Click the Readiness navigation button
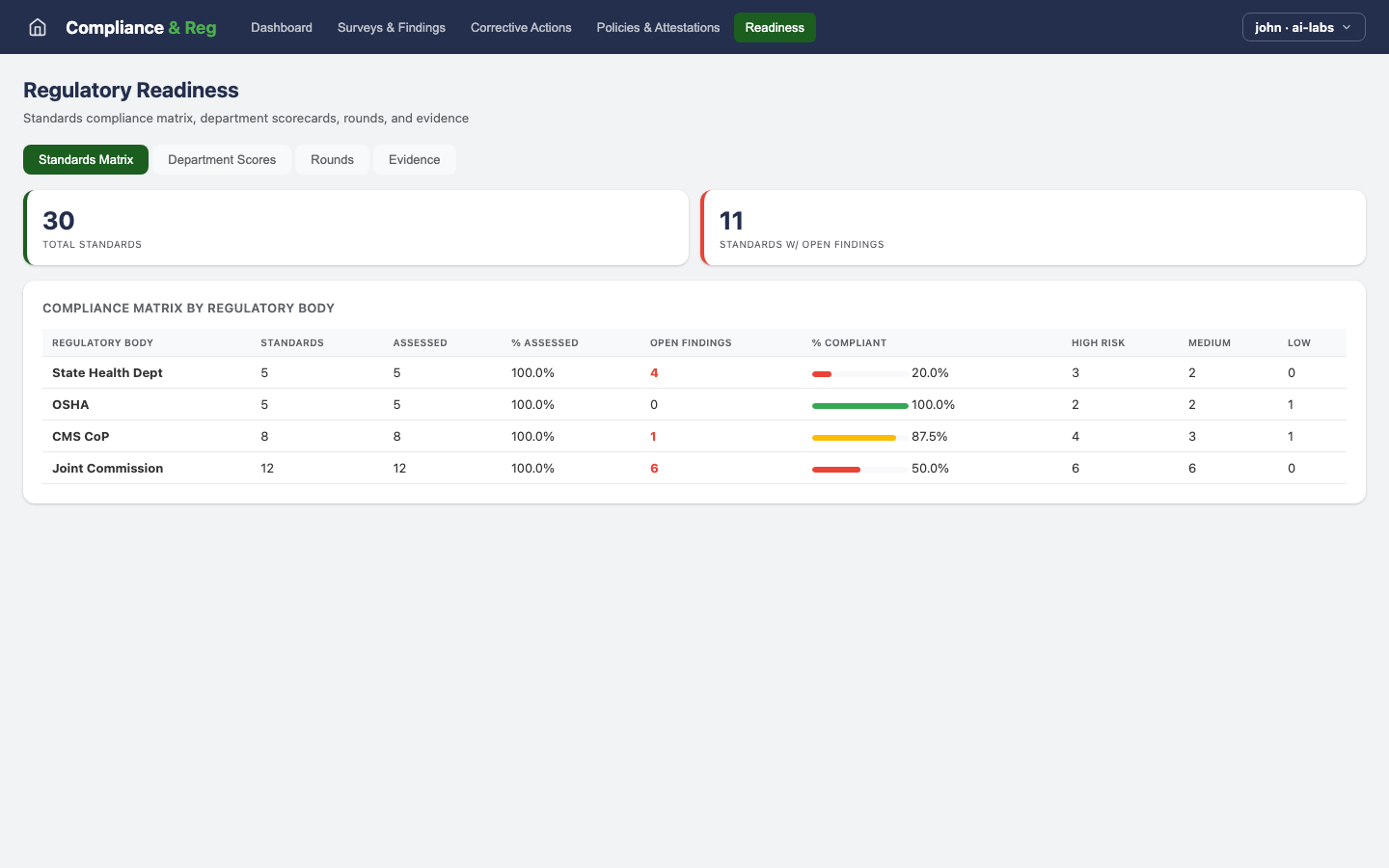The height and width of the screenshot is (868, 1389). pos(775,27)
